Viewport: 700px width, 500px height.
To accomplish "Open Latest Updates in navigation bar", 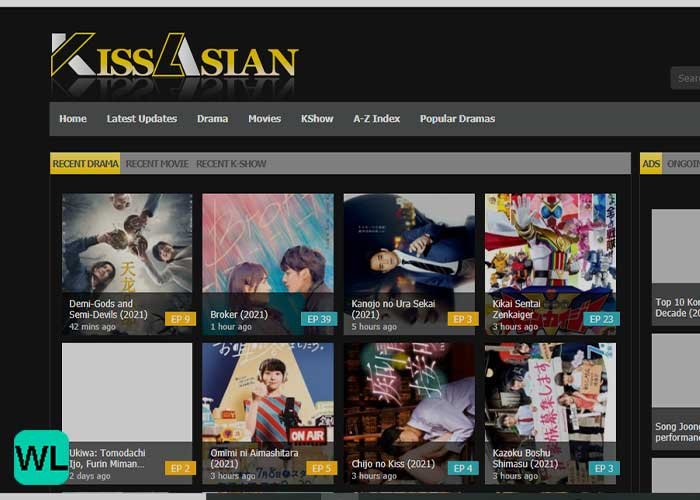I will pos(142,119).
